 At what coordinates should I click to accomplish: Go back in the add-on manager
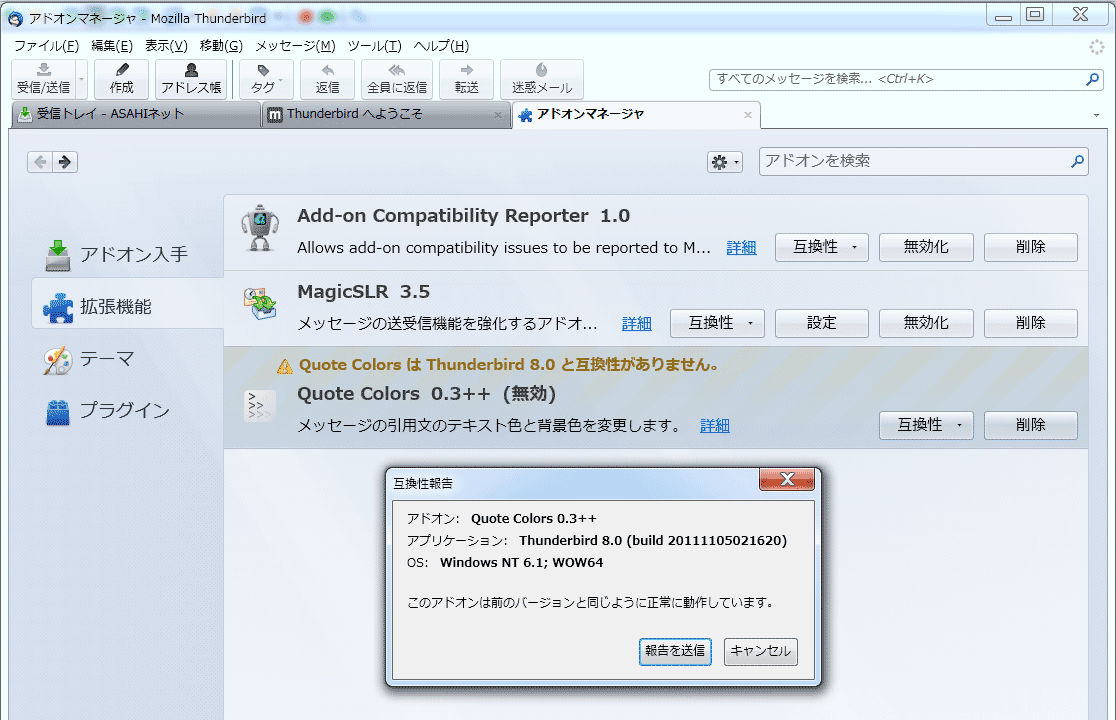(40, 162)
